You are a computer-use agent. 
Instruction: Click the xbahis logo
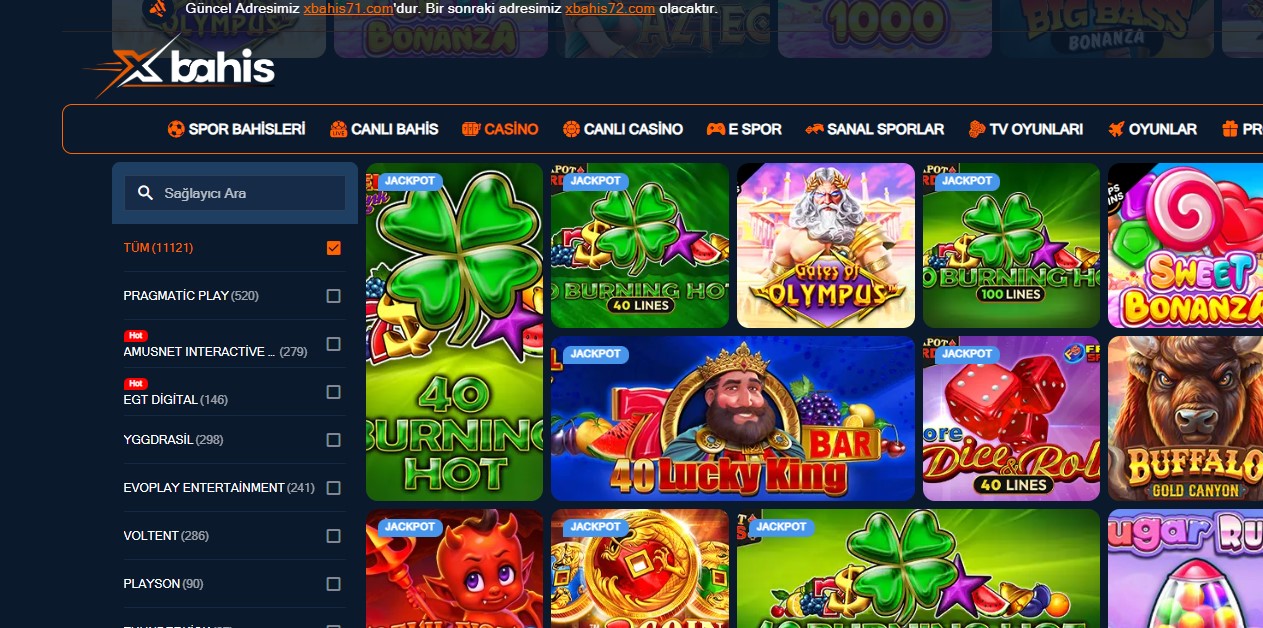180,67
